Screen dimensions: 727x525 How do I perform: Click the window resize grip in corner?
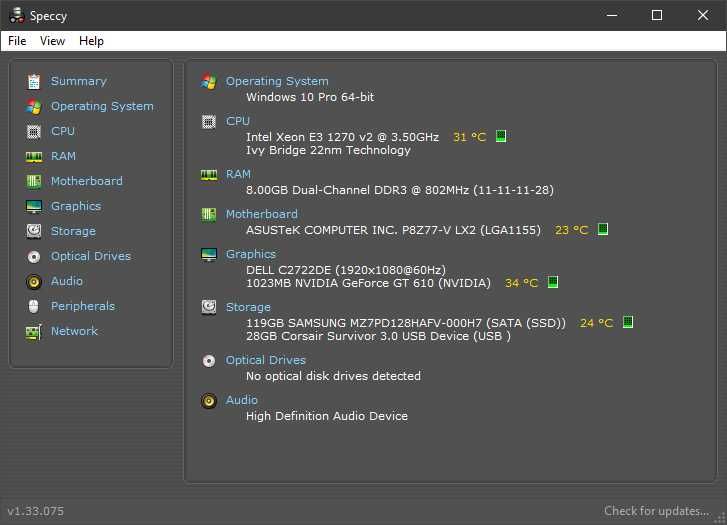click(x=721, y=519)
